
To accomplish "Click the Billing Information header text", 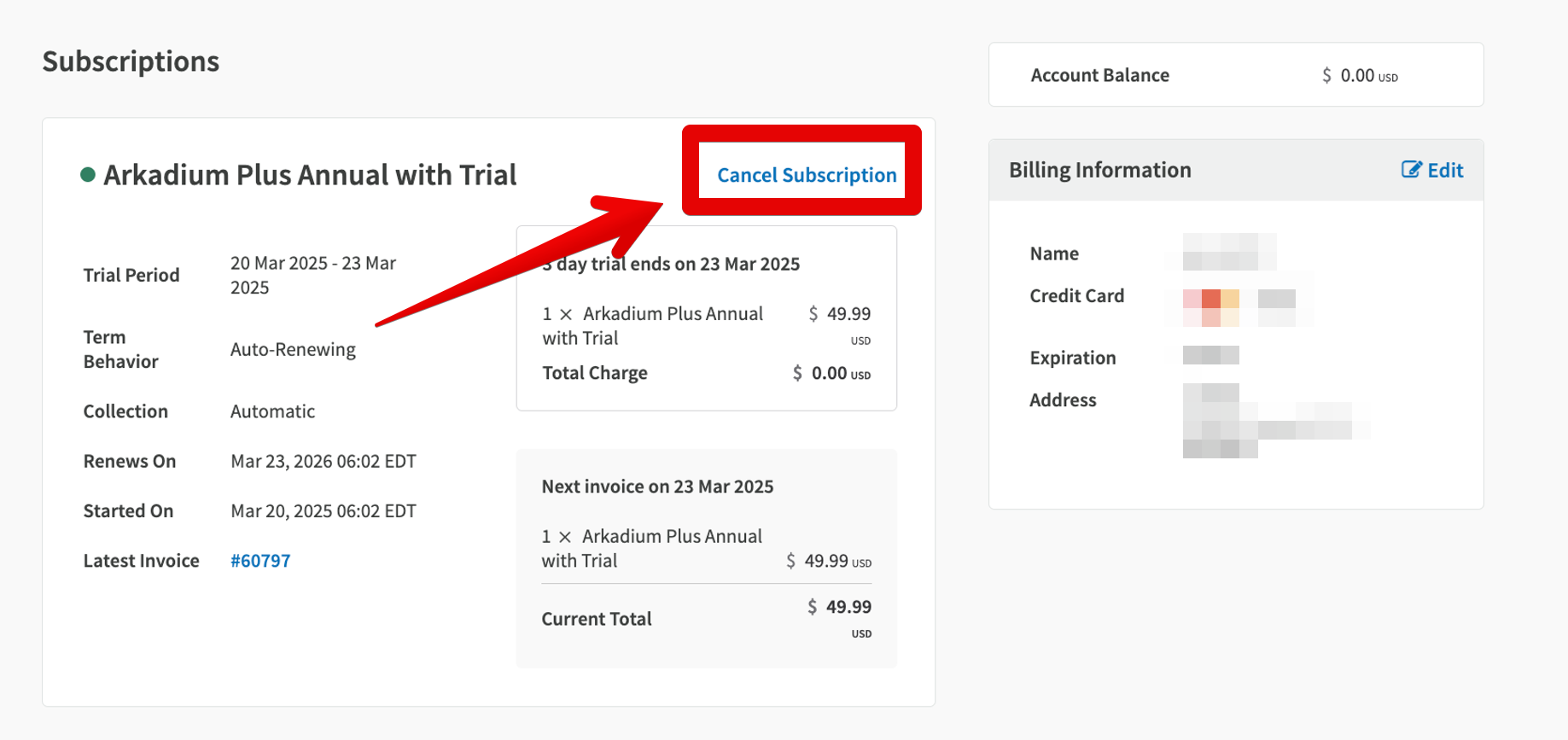I will (1099, 170).
